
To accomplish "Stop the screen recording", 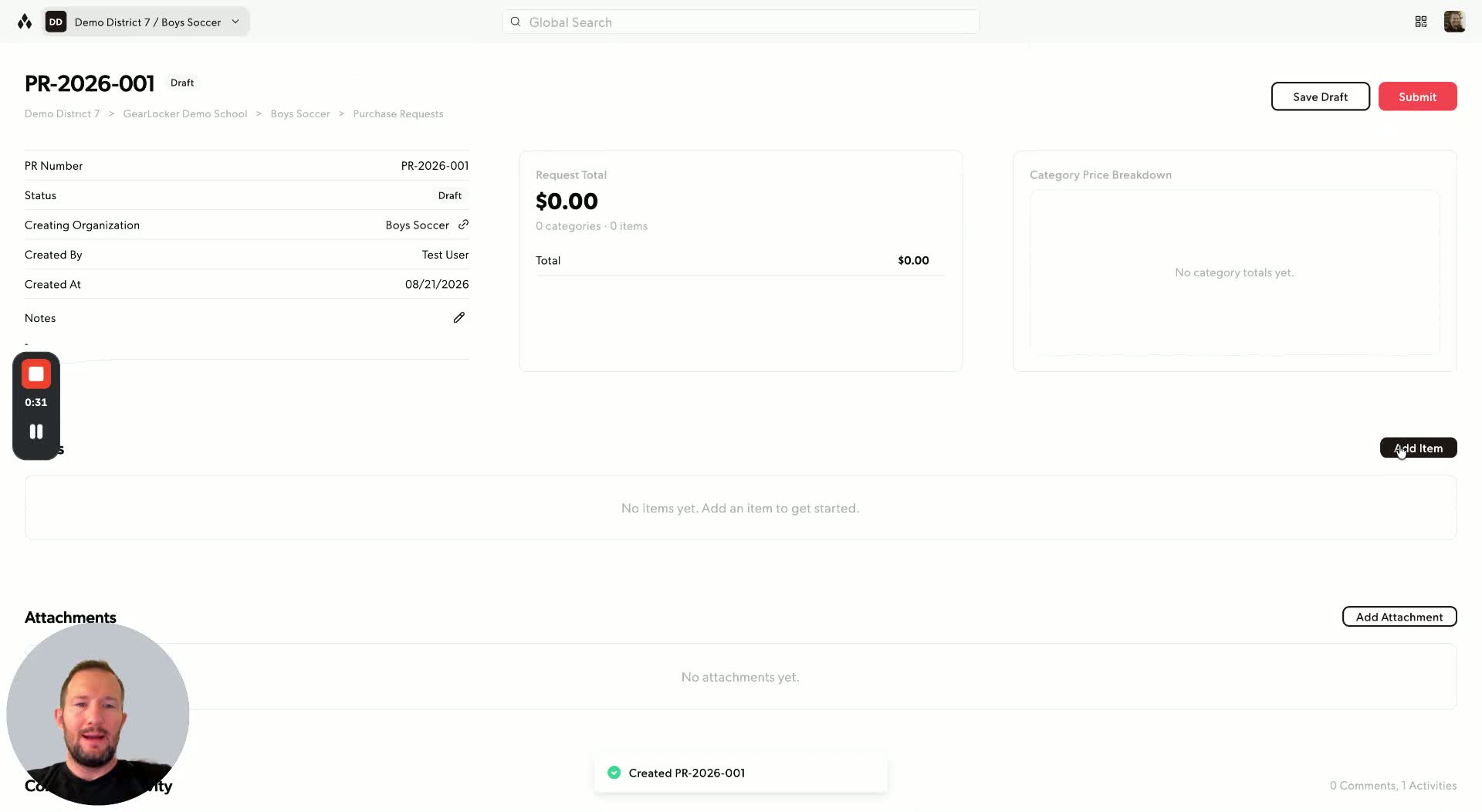I will point(36,374).
